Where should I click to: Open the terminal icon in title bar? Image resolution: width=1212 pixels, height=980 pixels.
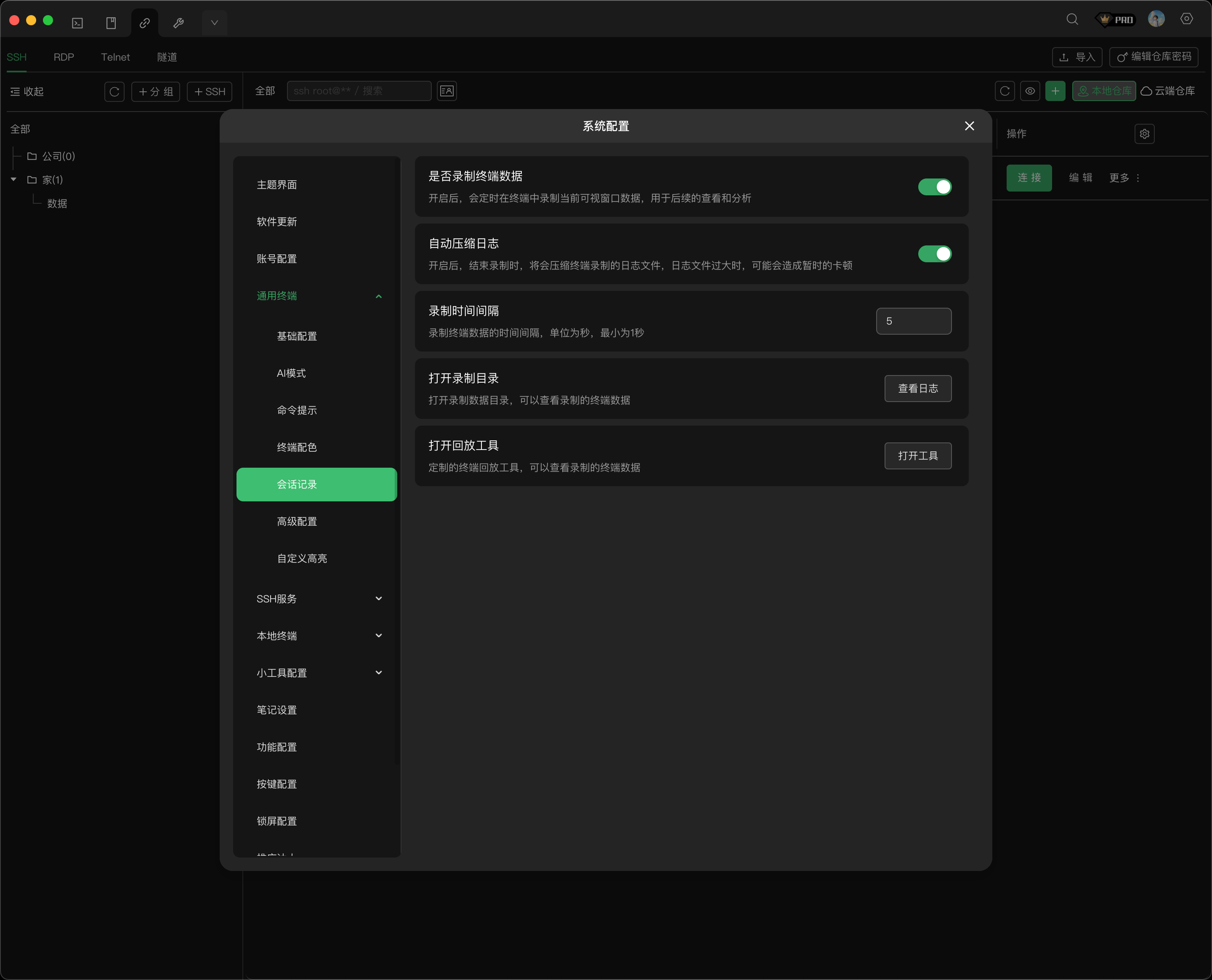coord(77,23)
